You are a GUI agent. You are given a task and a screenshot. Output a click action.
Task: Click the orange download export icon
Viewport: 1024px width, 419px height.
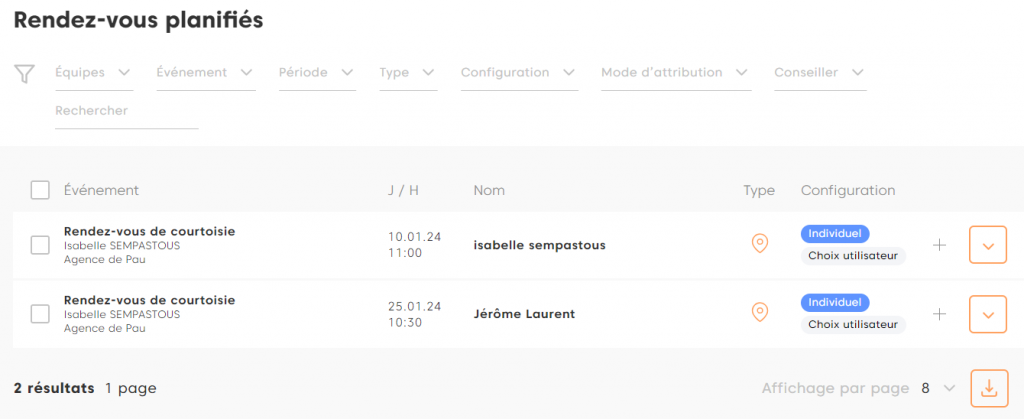tap(988, 388)
